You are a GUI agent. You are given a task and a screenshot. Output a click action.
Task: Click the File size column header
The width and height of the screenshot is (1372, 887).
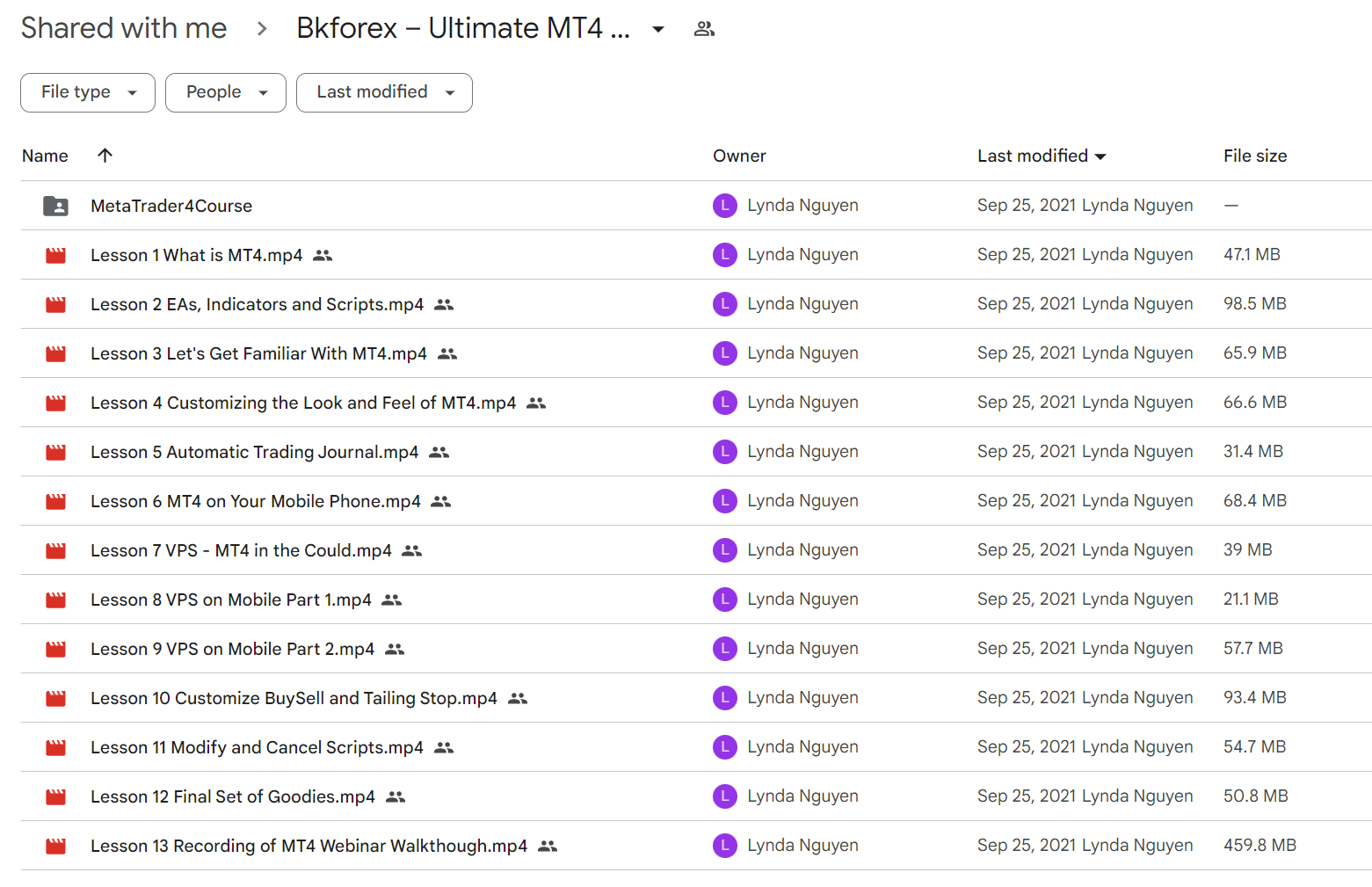[1255, 156]
